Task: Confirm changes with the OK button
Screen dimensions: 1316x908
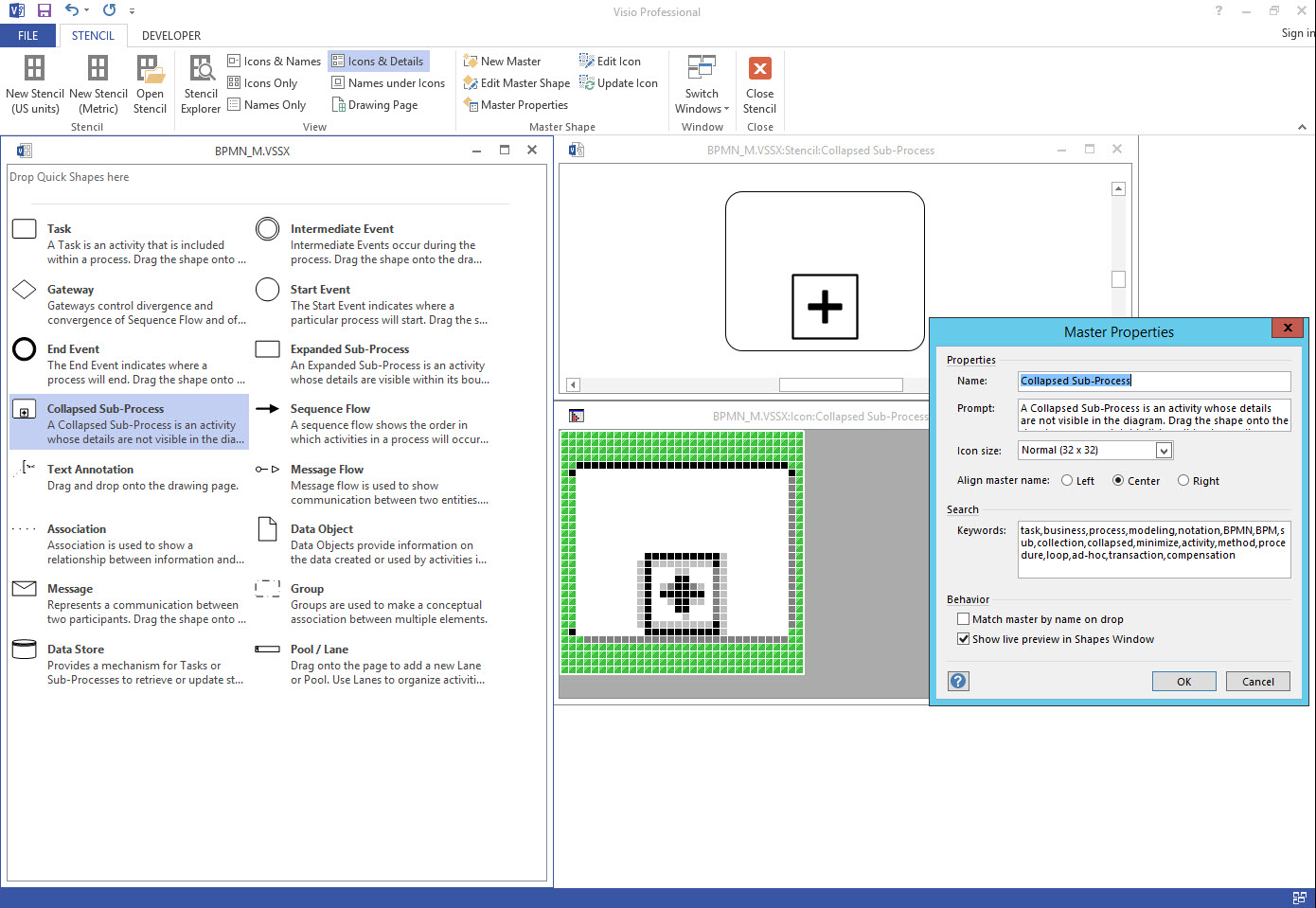Action: (x=1183, y=681)
